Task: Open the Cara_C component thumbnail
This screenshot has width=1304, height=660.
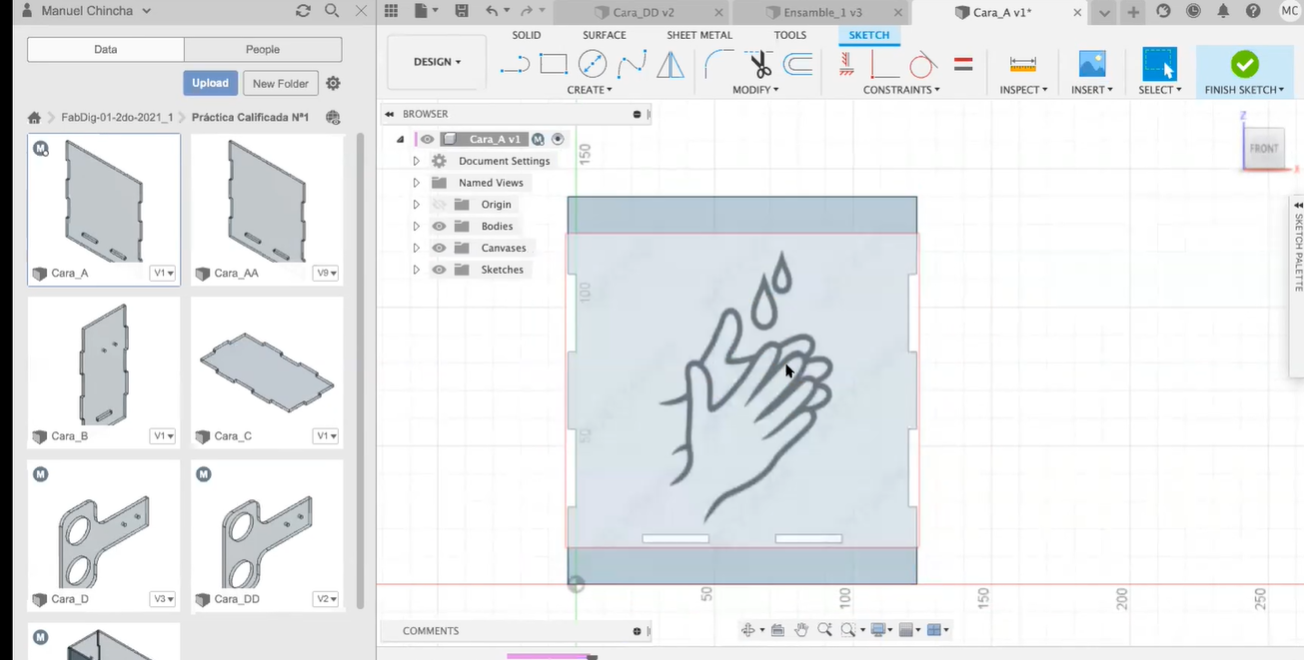Action: click(x=266, y=372)
